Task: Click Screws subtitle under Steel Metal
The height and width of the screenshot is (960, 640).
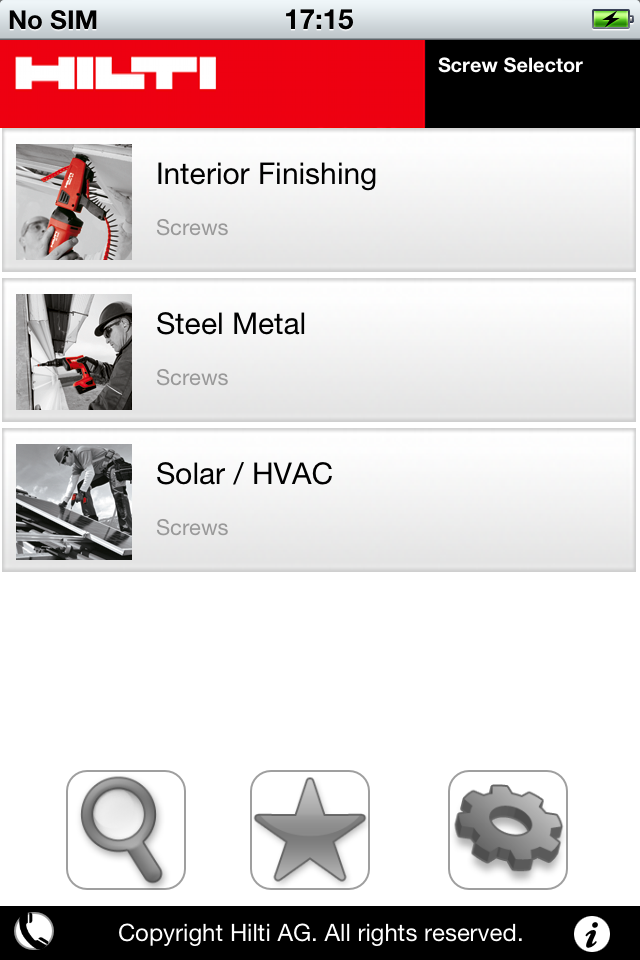Action: pyautogui.click(x=192, y=378)
